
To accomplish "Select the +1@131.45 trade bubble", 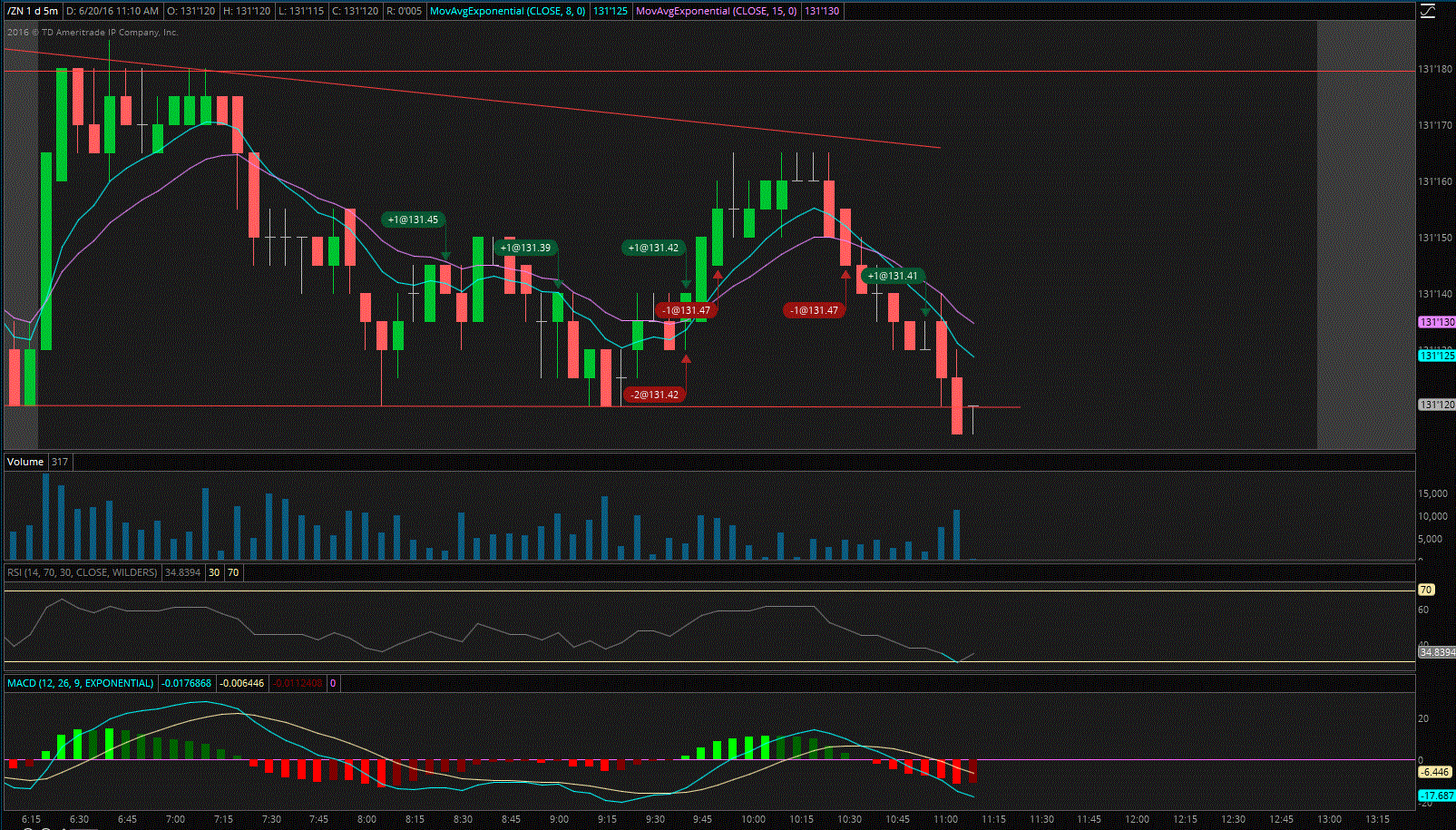I will coord(413,220).
